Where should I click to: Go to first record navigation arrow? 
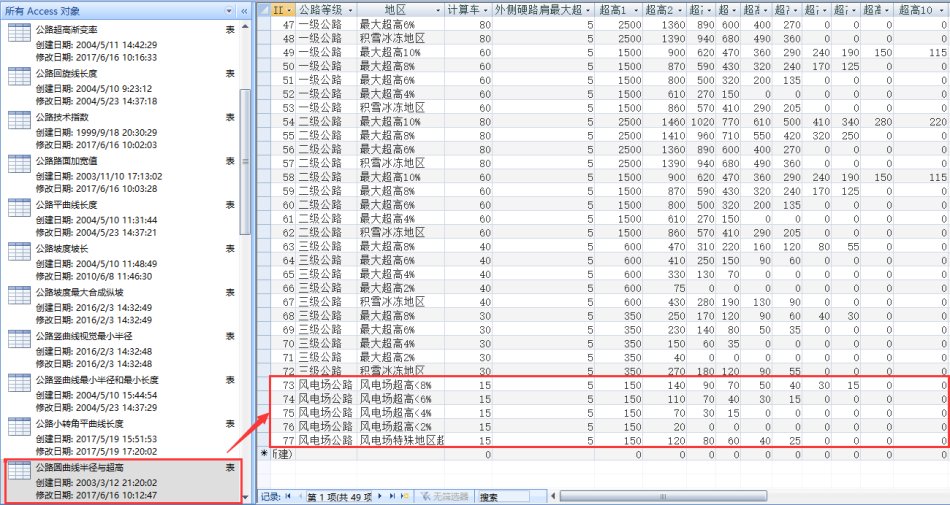289,496
